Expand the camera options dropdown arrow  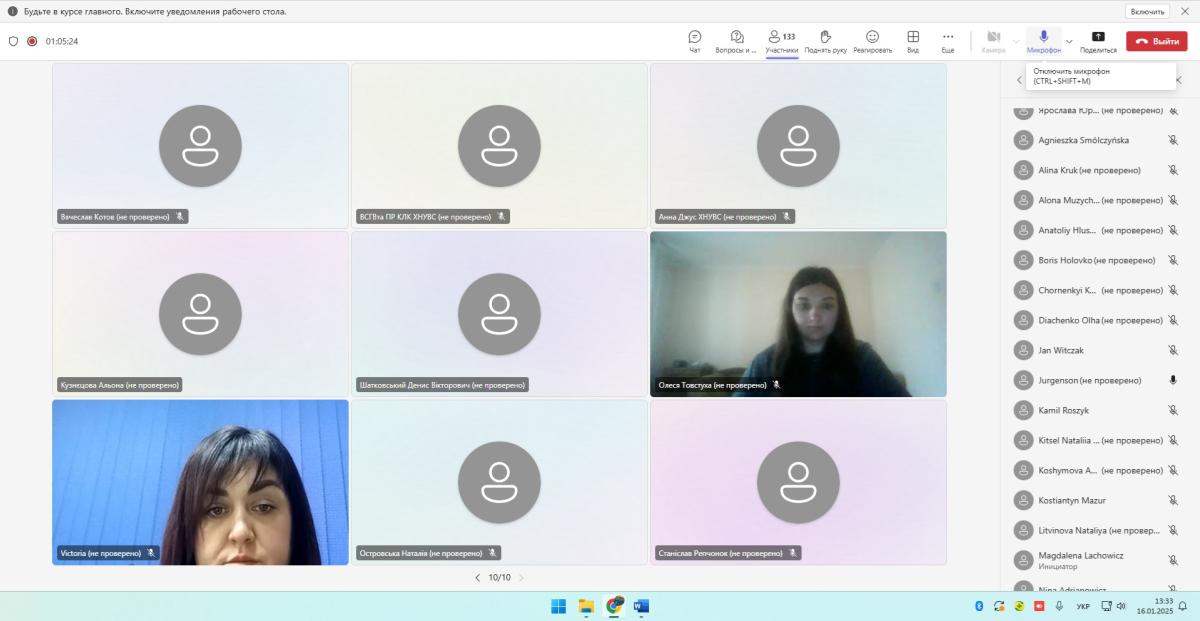click(1016, 41)
